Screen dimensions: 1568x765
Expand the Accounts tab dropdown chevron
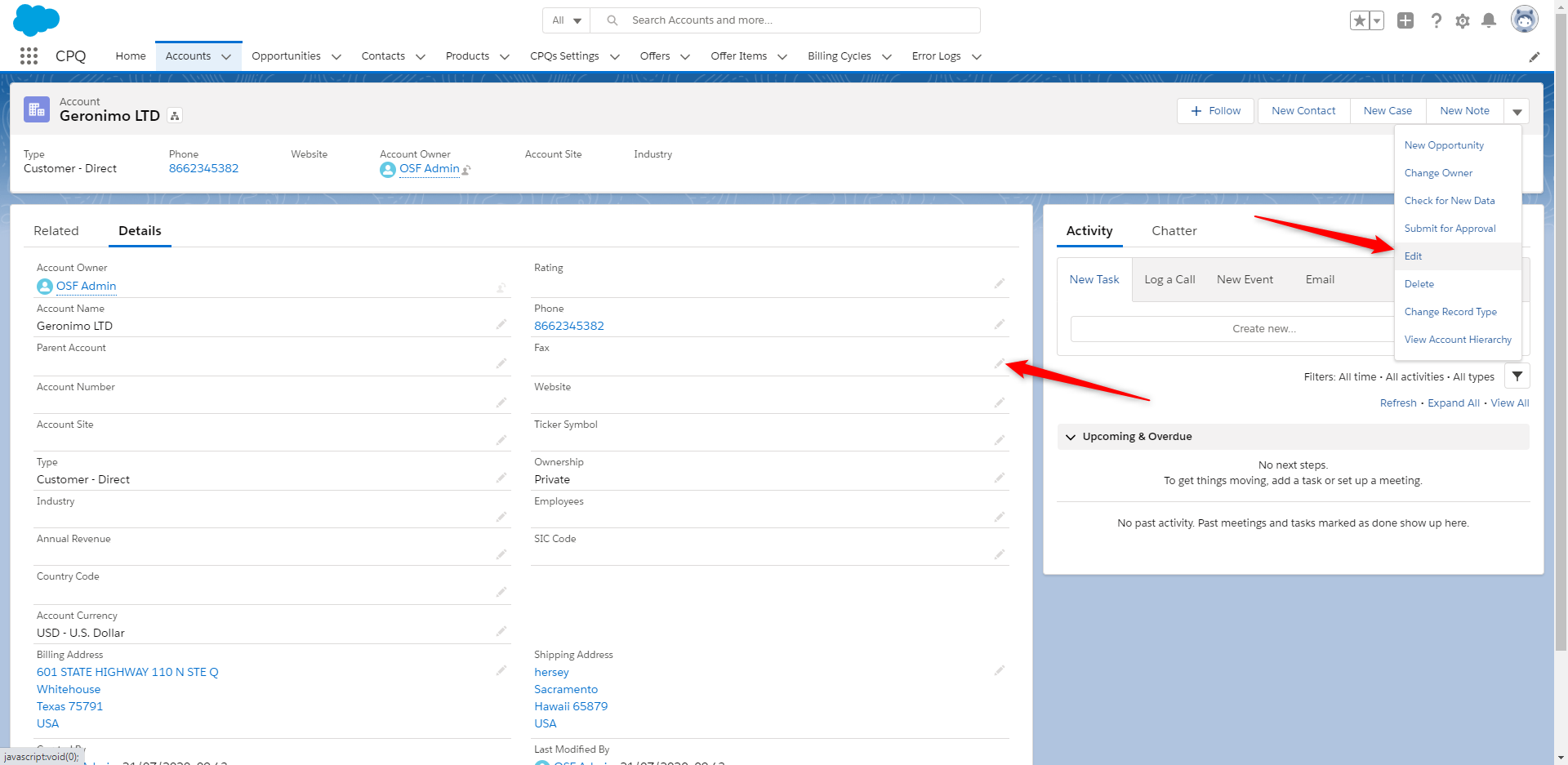[226, 56]
